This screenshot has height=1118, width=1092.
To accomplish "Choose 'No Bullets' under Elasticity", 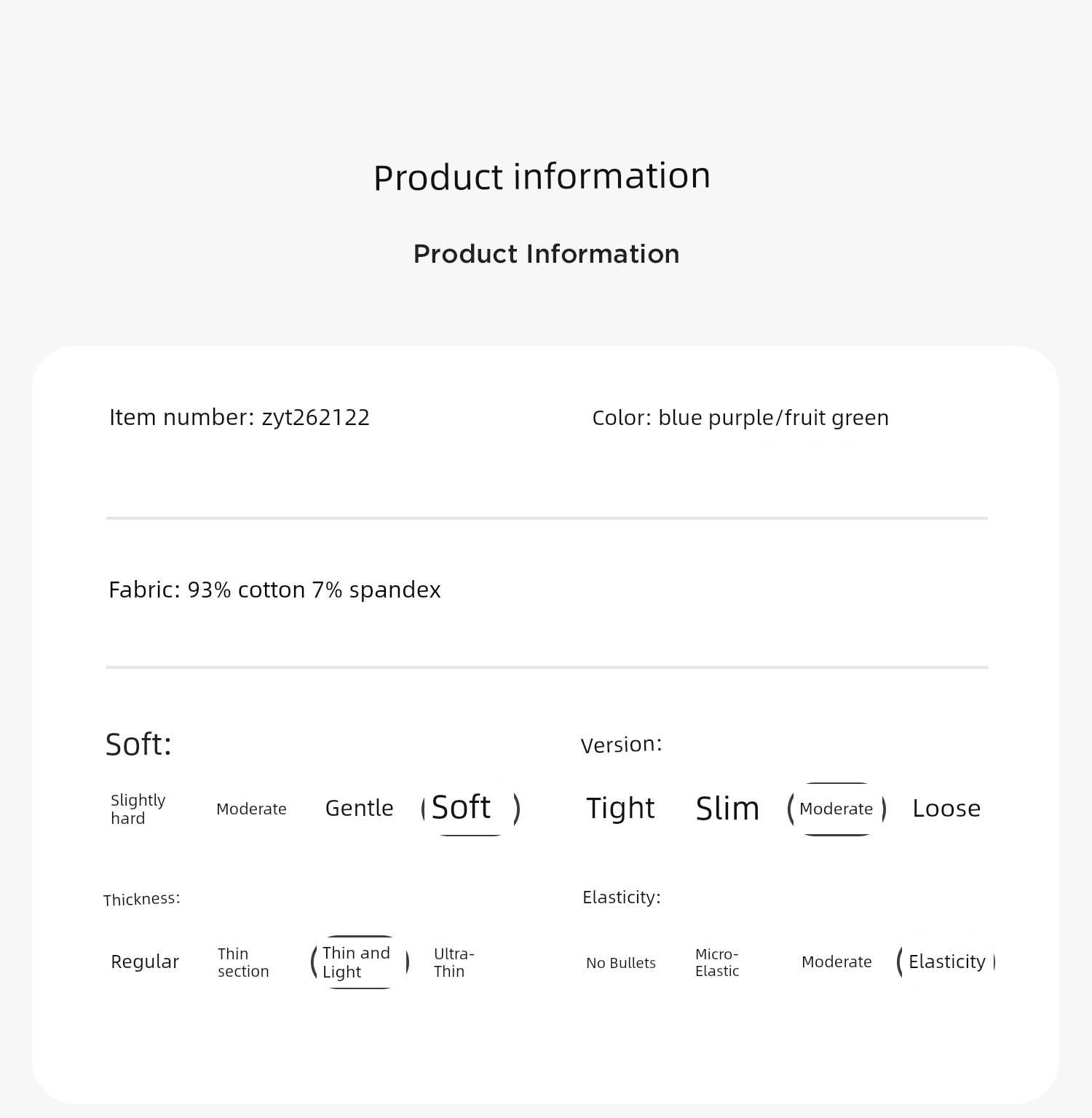I will (x=621, y=962).
